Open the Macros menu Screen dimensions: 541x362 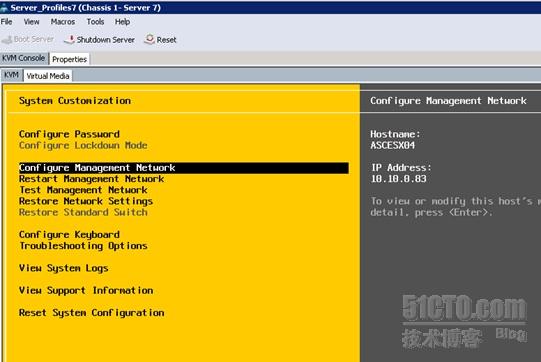click(x=63, y=22)
